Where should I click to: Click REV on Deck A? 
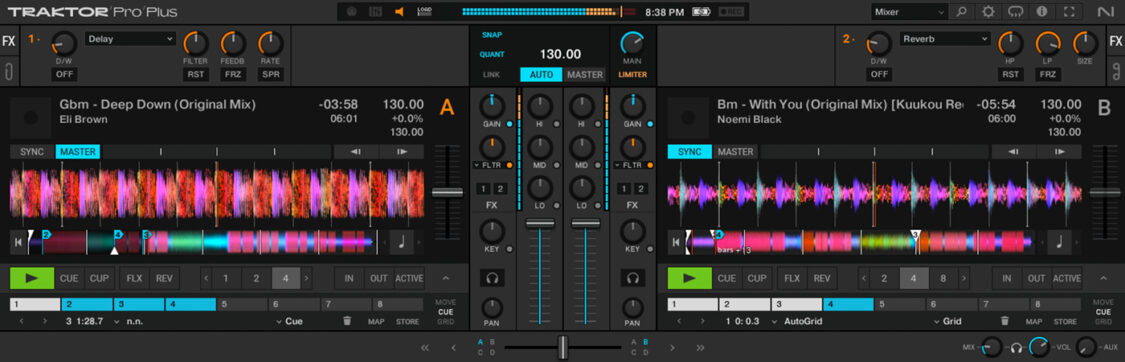[x=164, y=278]
